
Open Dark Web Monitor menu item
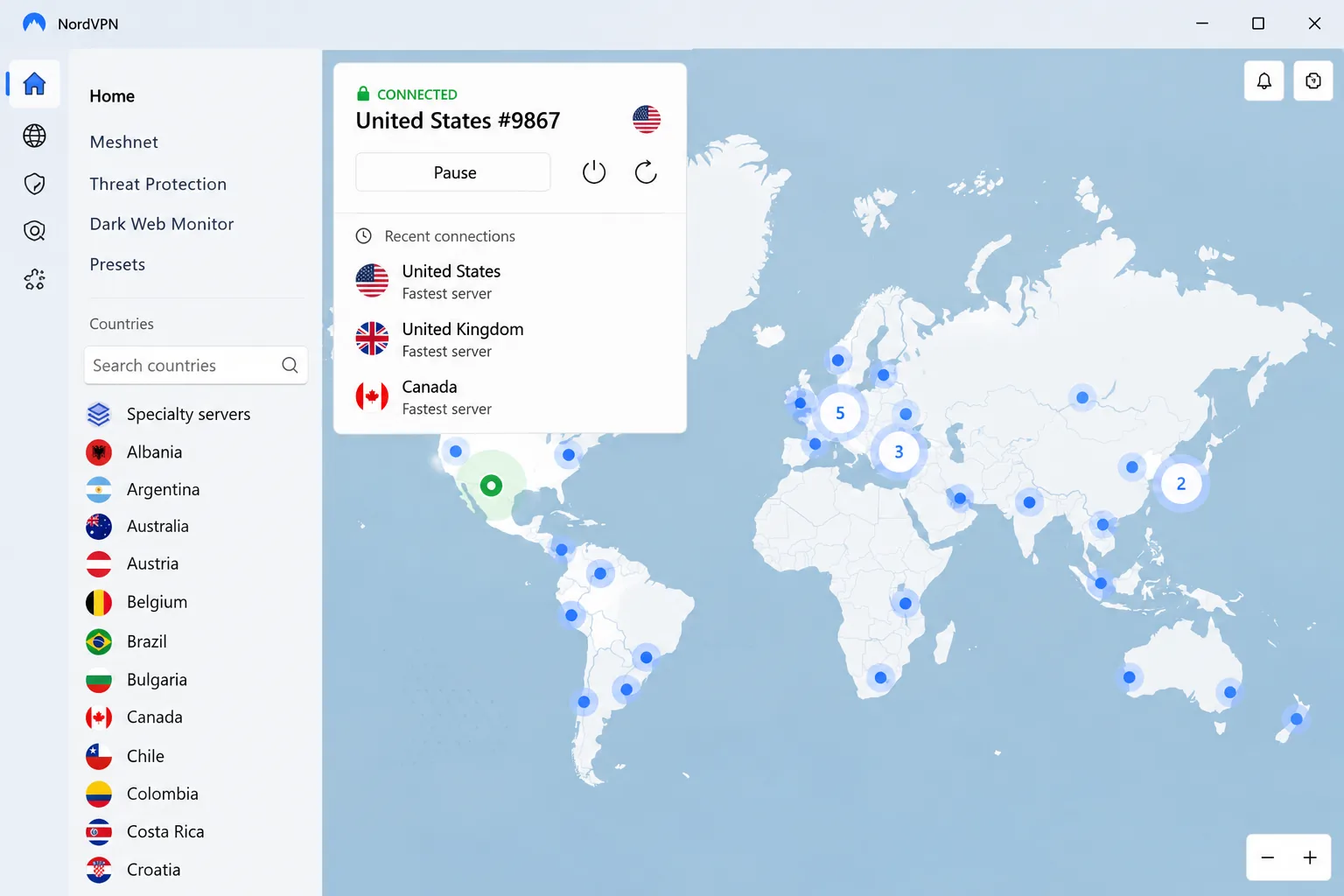tap(162, 224)
